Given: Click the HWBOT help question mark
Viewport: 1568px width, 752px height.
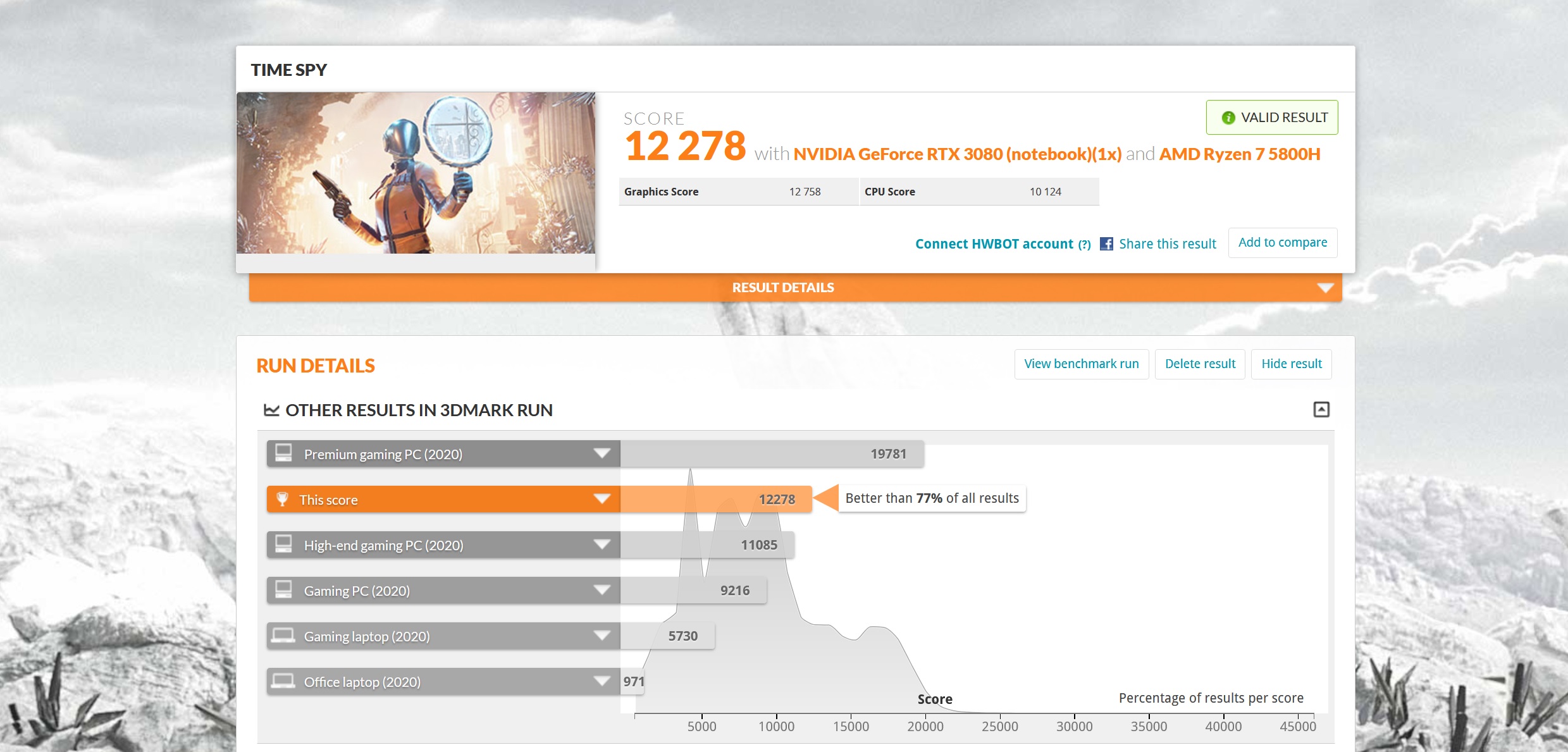Looking at the screenshot, I should click(1085, 245).
